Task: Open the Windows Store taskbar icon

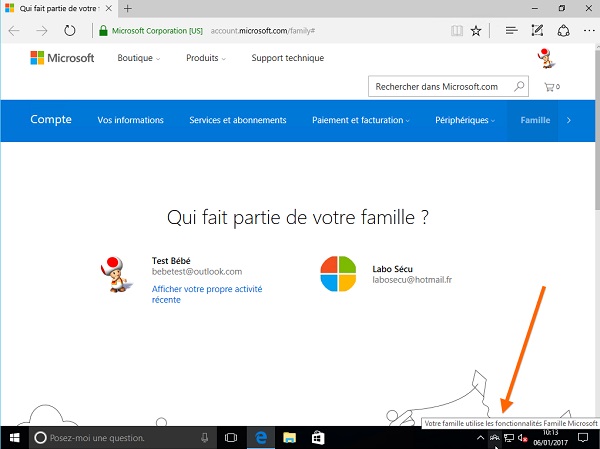Action: click(318, 438)
